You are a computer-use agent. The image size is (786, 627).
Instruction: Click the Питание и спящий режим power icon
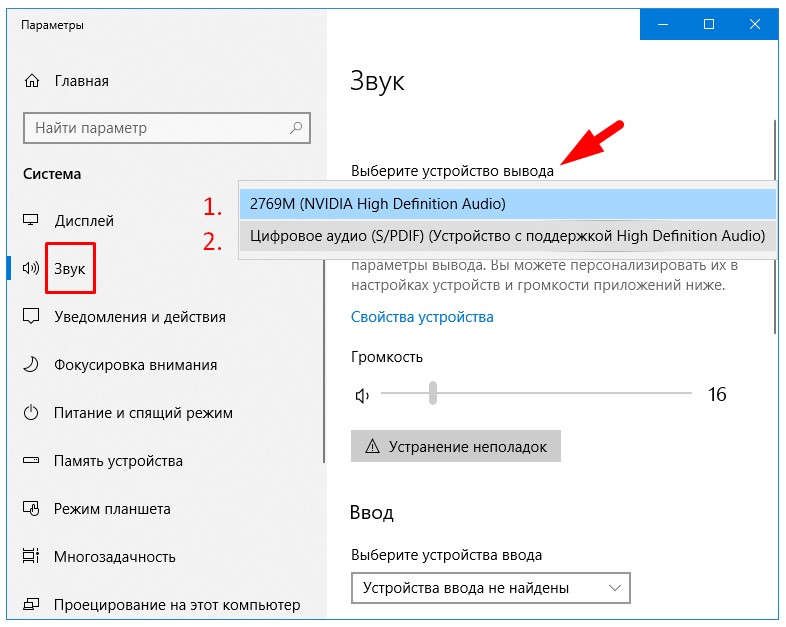[31, 412]
